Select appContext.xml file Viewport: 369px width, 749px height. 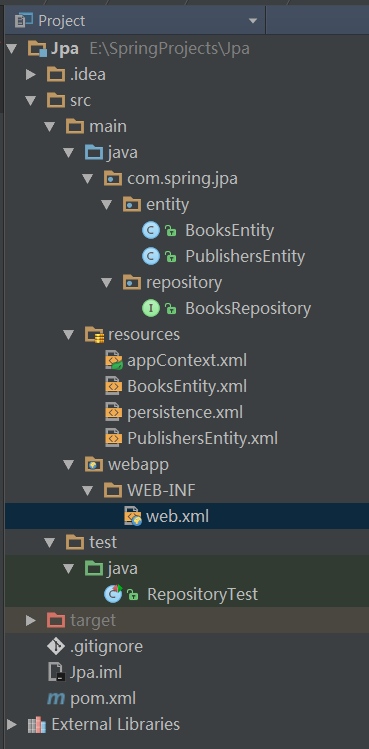pos(187,361)
